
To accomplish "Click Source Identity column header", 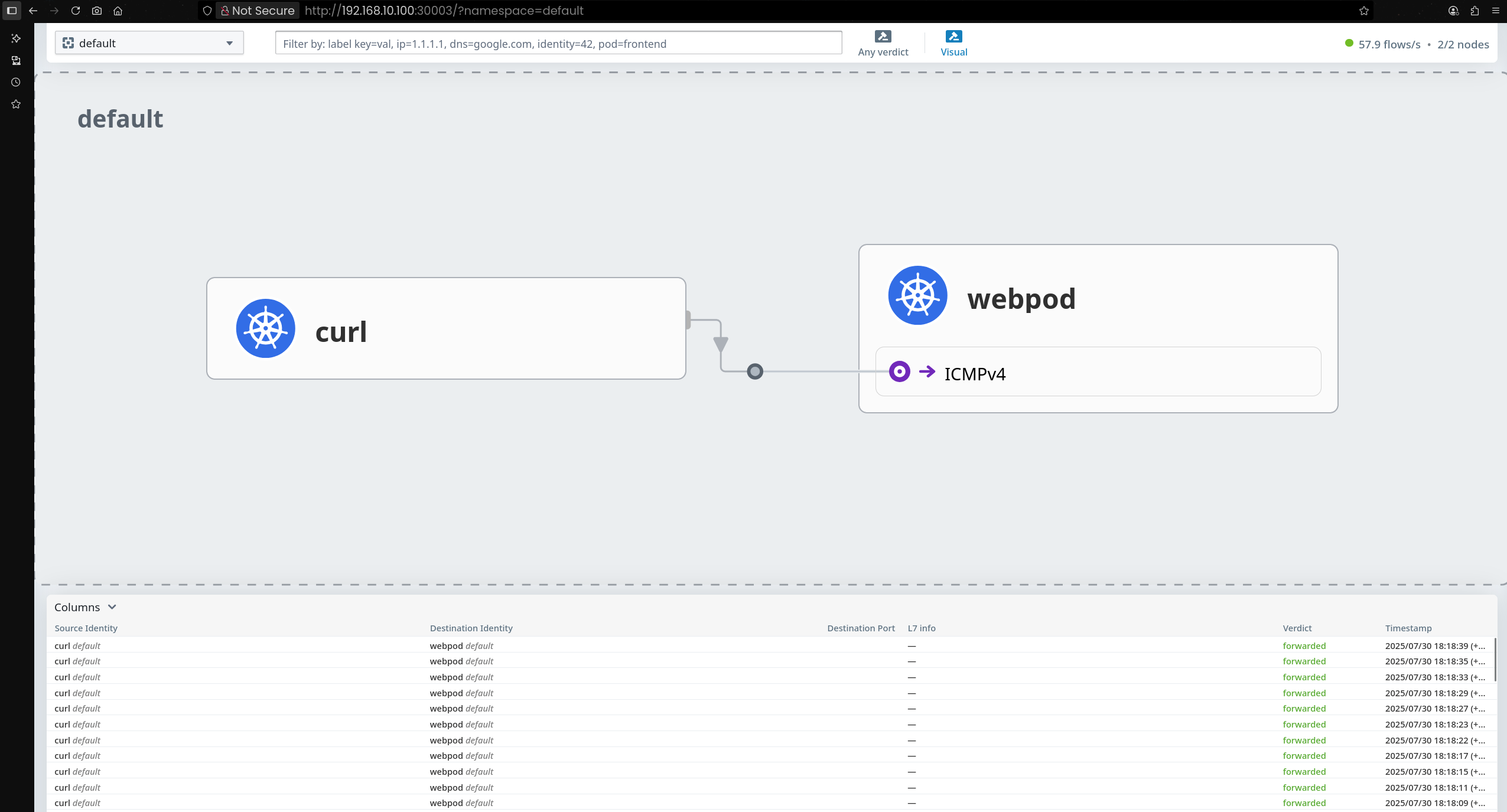I will pyautogui.click(x=86, y=628).
